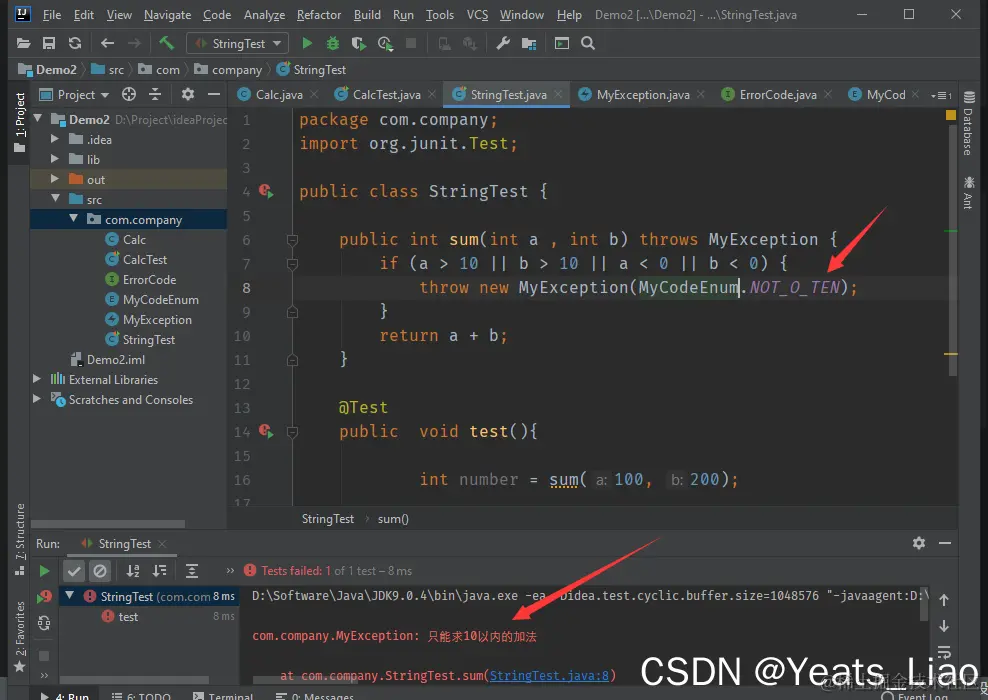Expand Scratches and Consoles node

click(37, 399)
